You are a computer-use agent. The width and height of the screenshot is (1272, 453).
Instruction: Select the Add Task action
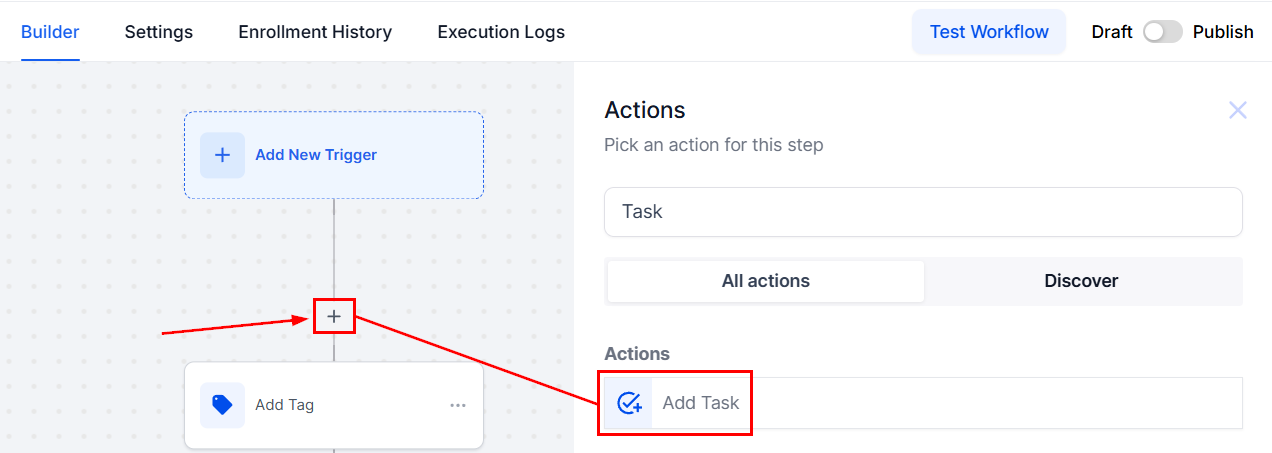(701, 403)
